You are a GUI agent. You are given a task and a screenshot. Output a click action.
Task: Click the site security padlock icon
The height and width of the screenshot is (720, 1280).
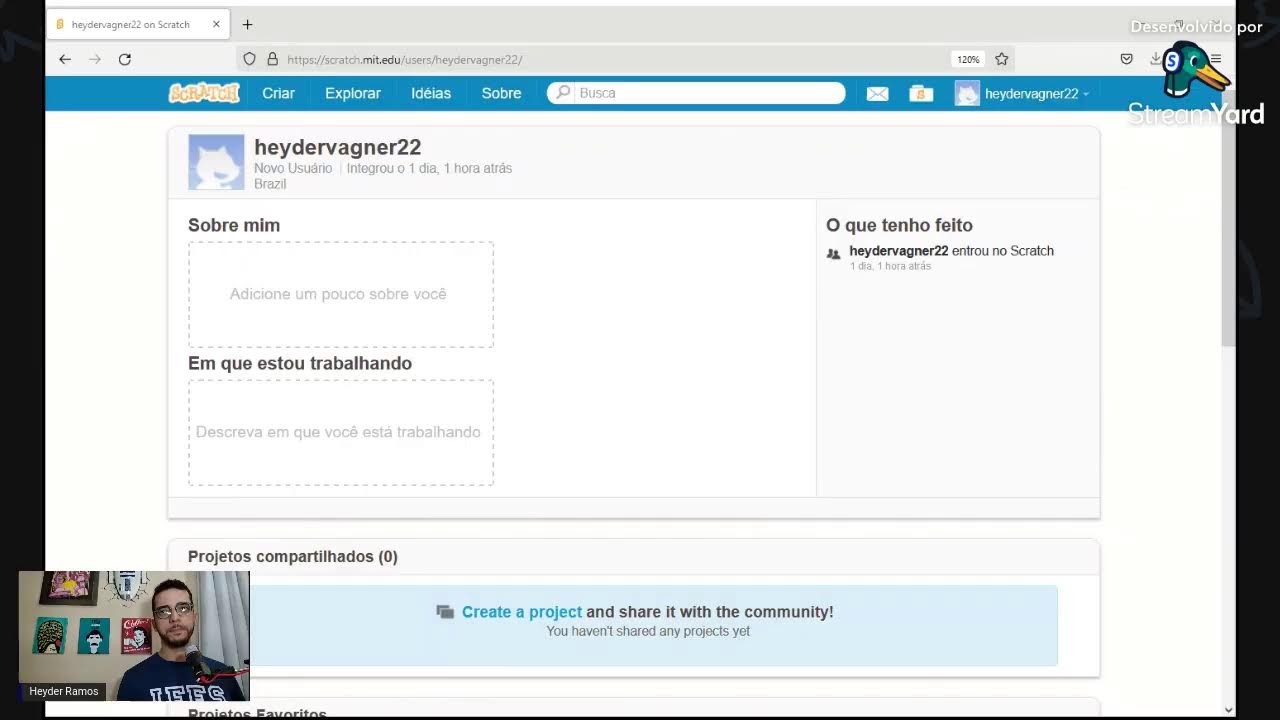coord(272,59)
